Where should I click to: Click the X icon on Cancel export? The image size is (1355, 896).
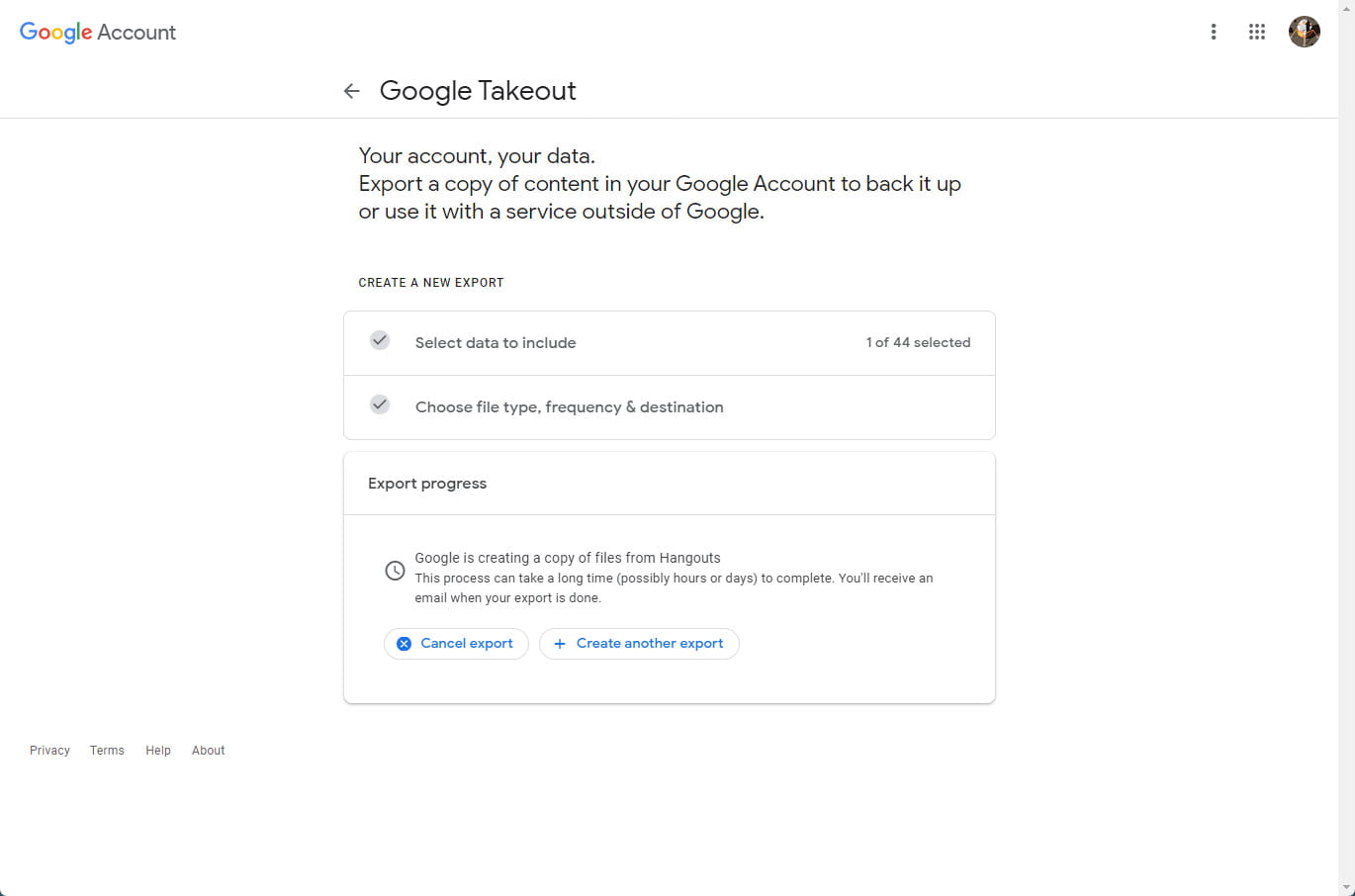point(404,644)
